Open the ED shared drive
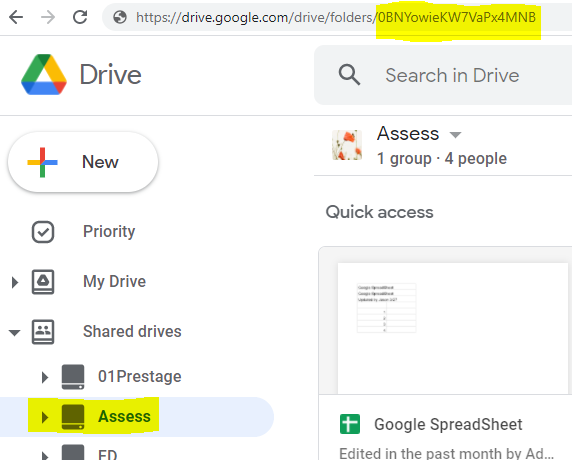 tap(108, 455)
